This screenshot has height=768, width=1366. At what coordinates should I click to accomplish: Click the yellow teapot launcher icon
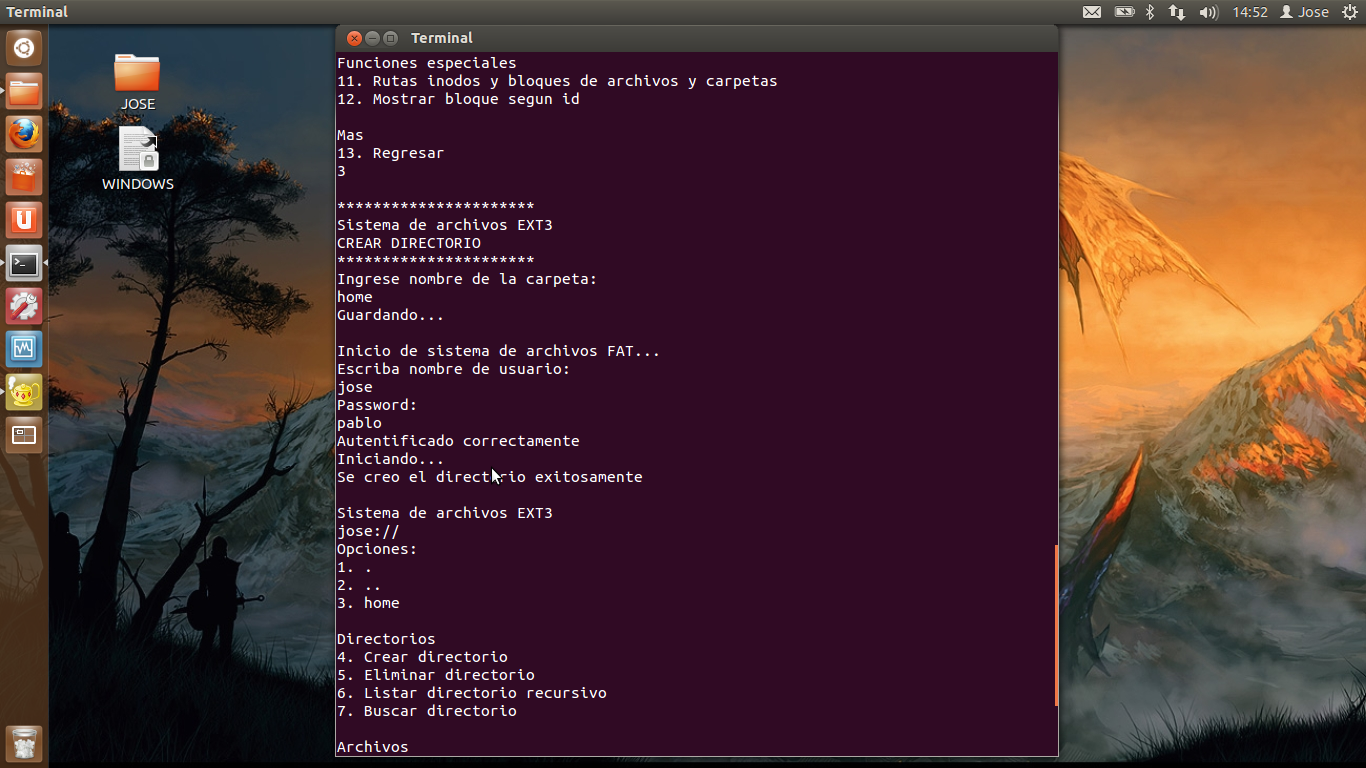(24, 393)
